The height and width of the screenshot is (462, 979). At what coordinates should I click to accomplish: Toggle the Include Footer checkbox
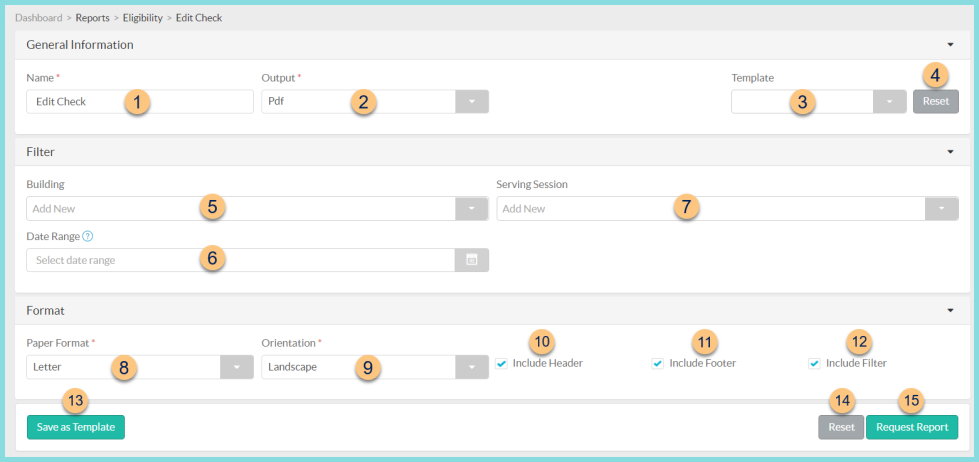tap(657, 363)
